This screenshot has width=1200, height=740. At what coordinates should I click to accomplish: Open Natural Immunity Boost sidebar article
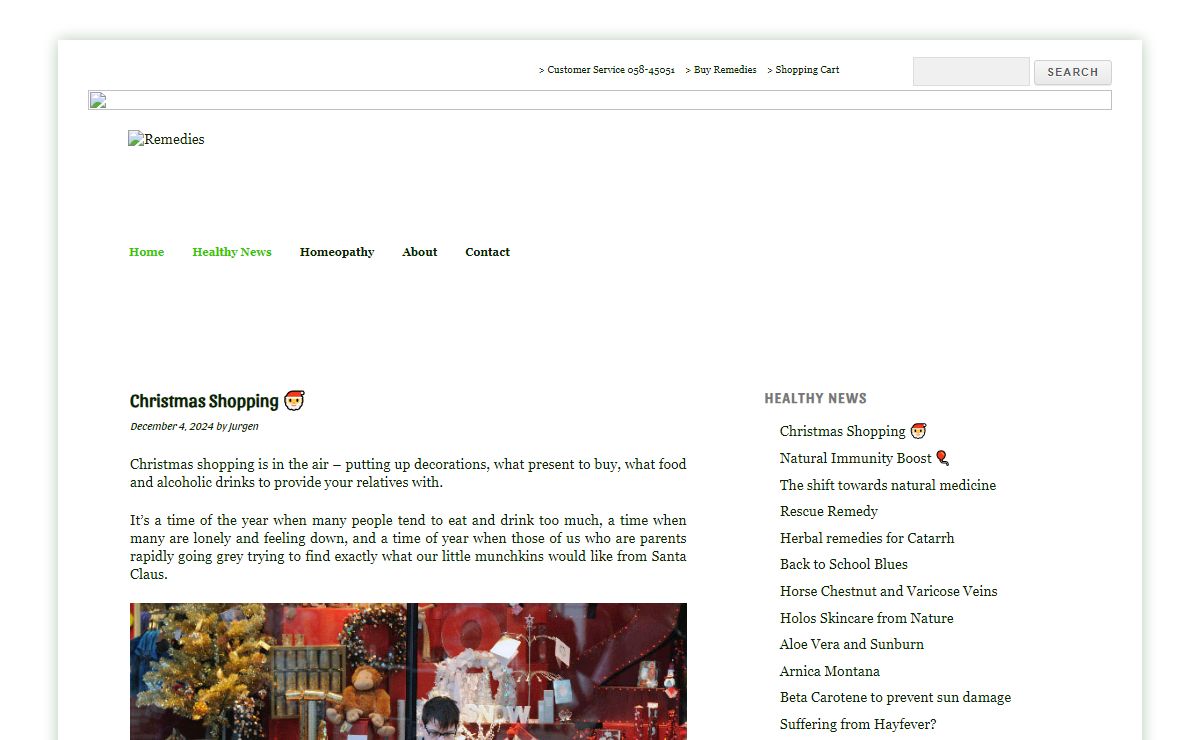point(855,458)
